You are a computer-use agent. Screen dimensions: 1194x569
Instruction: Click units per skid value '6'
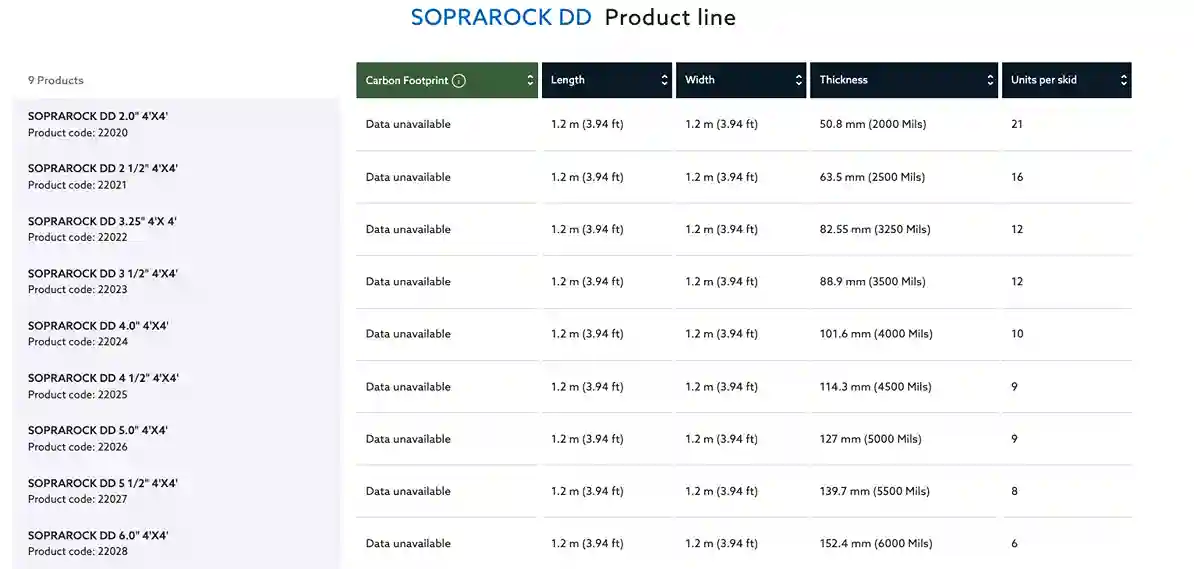(x=1014, y=544)
